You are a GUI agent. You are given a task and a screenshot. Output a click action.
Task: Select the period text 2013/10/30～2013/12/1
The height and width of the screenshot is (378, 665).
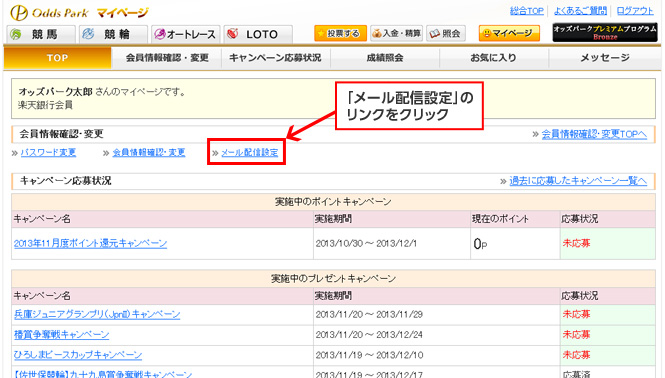(366, 244)
